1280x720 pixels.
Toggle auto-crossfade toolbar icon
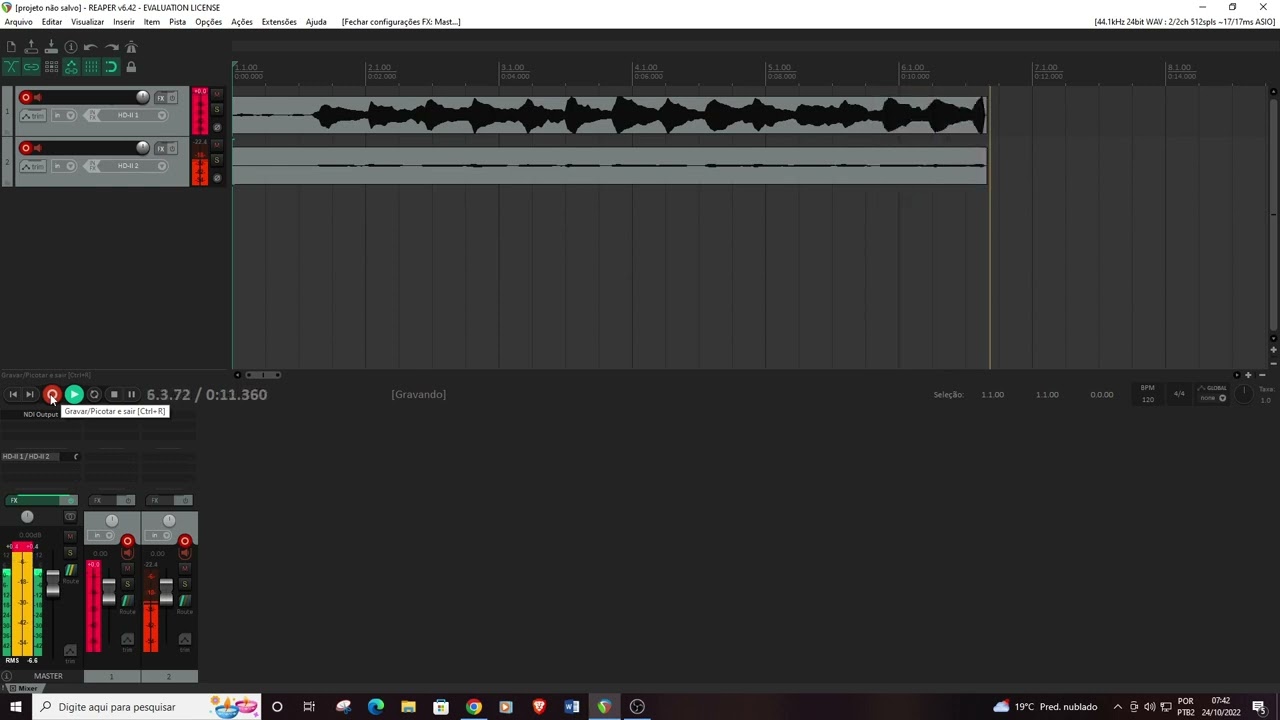(x=11, y=67)
